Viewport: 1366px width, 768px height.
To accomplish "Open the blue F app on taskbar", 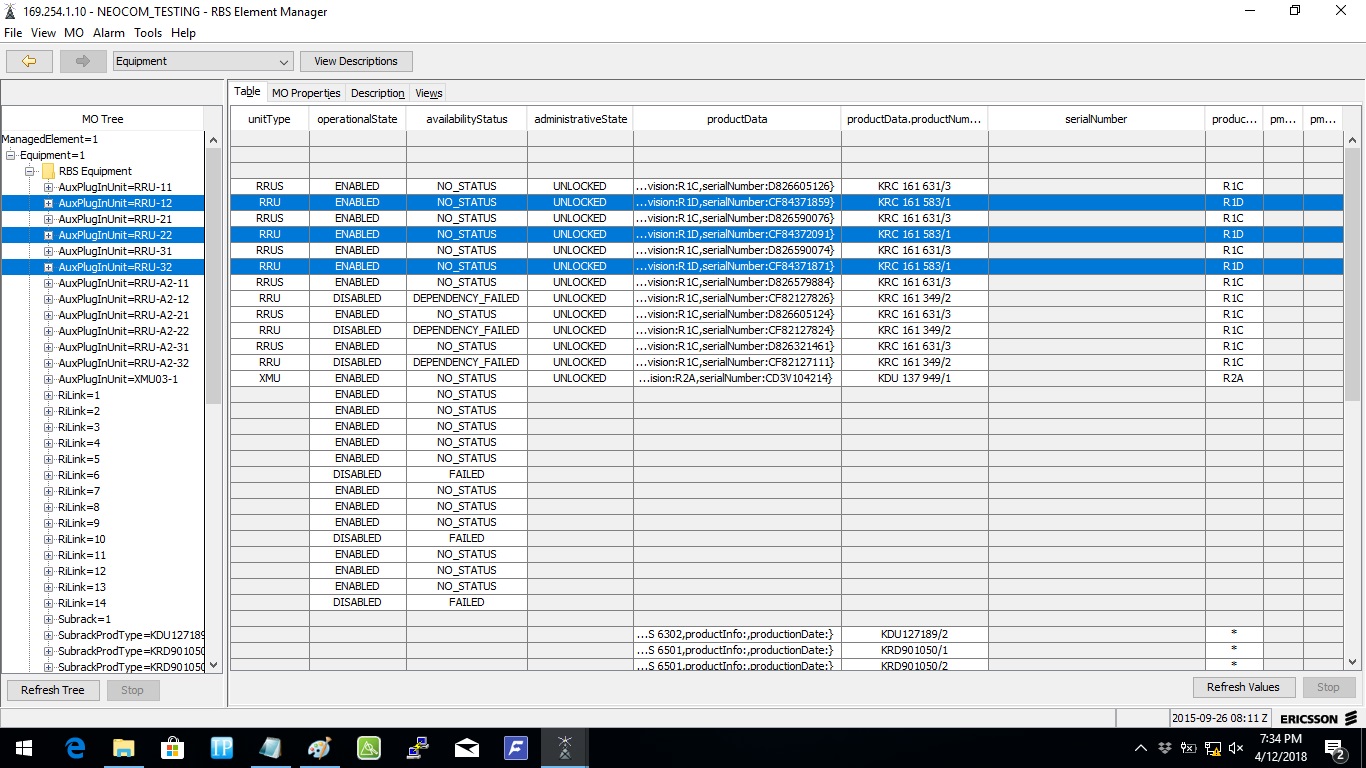I will point(516,748).
